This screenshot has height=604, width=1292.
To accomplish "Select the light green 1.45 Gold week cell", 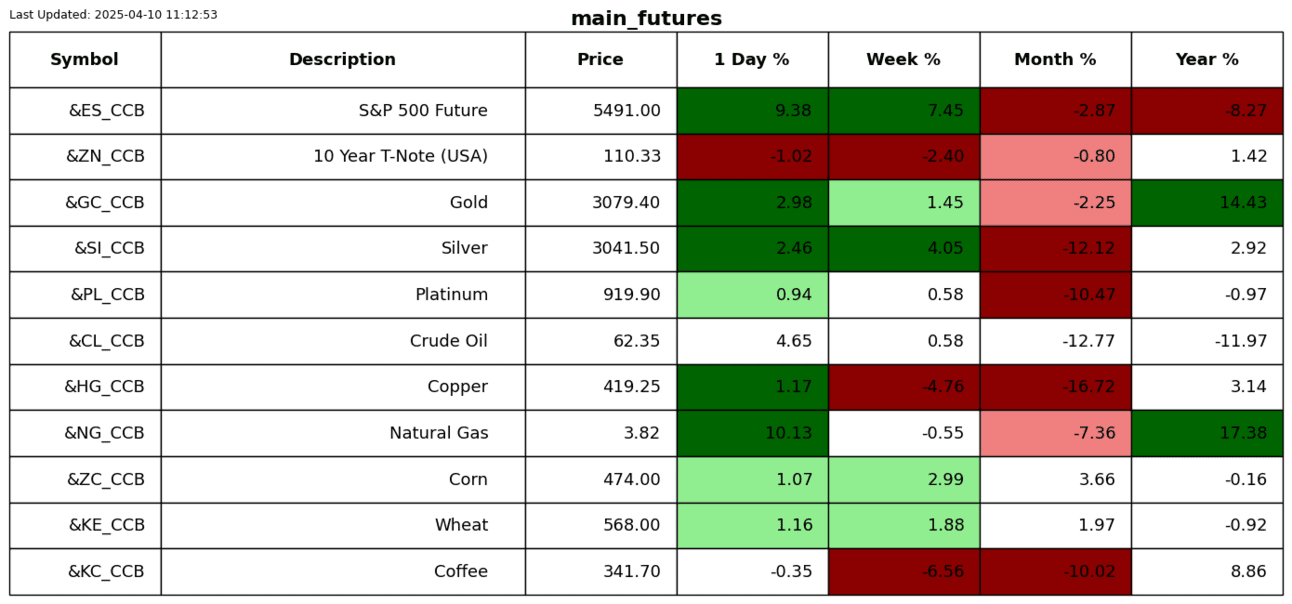I will [903, 203].
